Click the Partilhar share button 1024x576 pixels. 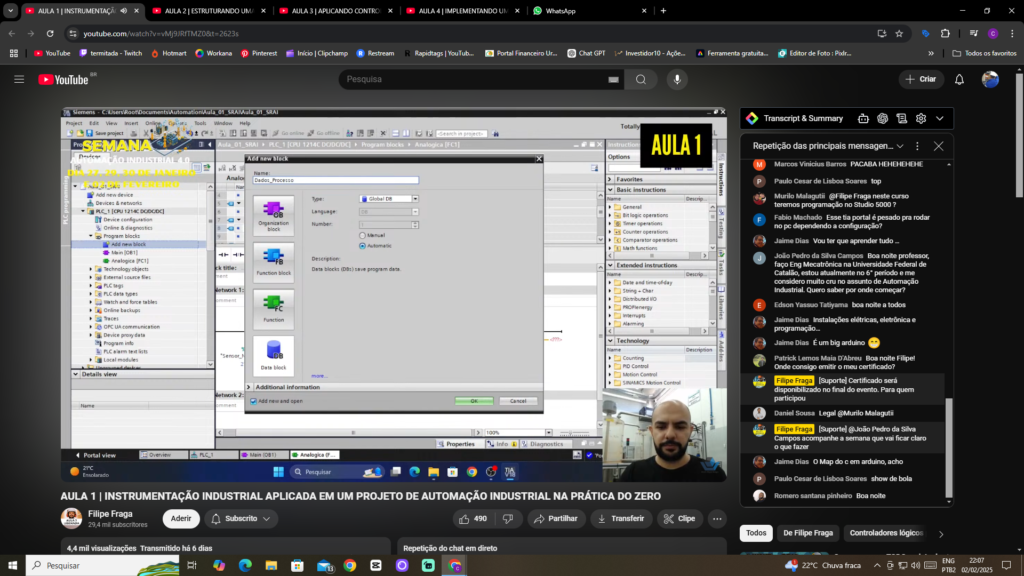556,519
